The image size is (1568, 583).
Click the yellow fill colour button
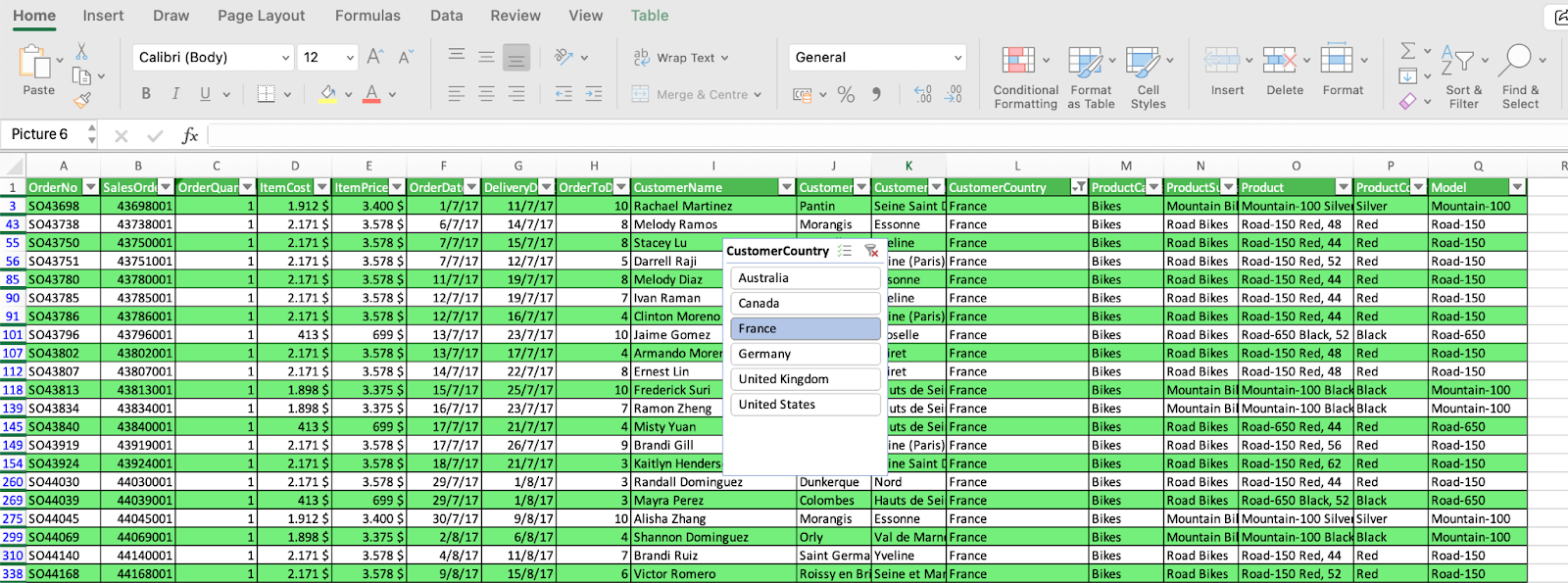tap(328, 94)
